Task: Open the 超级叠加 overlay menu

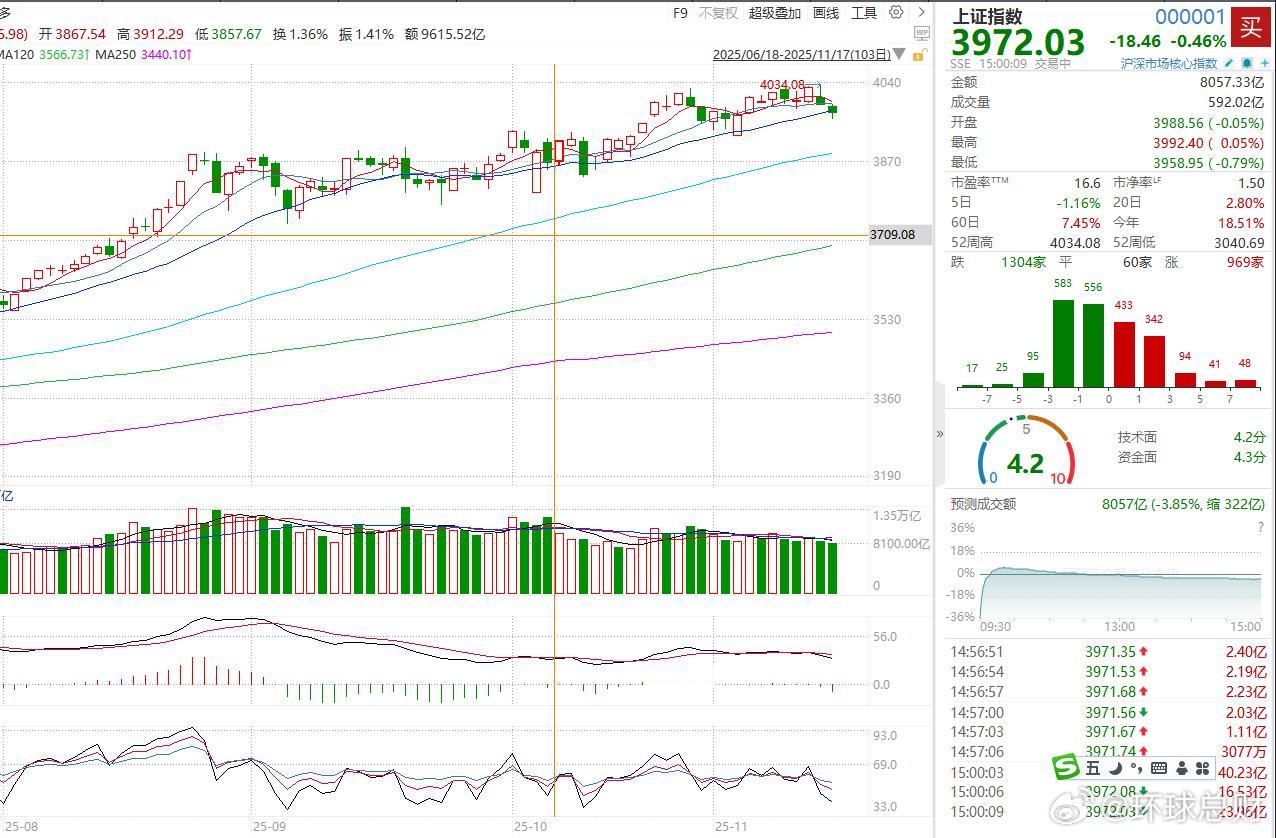Action: pyautogui.click(x=775, y=13)
